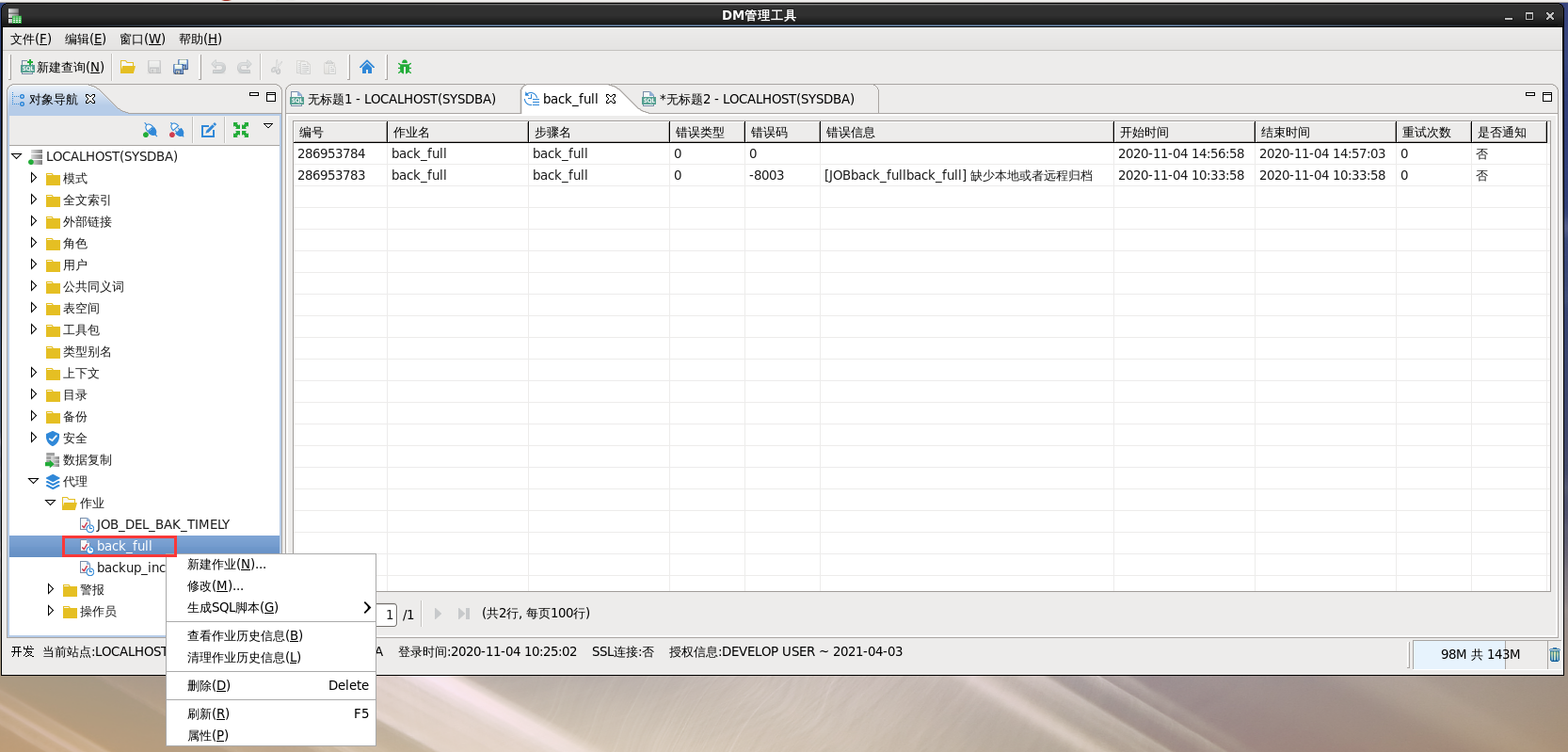Click the 错误信息 column header
The image size is (1568, 752).
coord(967,132)
